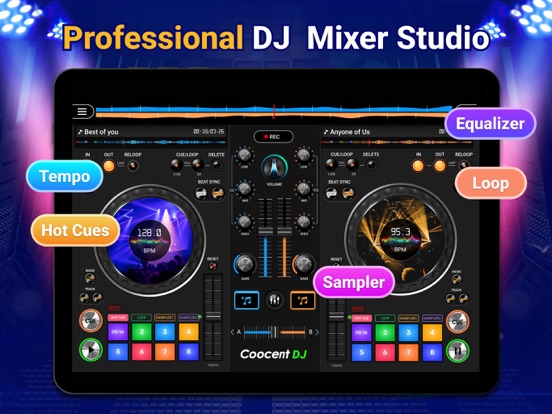Image resolution: width=552 pixels, height=414 pixels.
Task: Tap the RELOOP knob on left deck
Action: [133, 165]
